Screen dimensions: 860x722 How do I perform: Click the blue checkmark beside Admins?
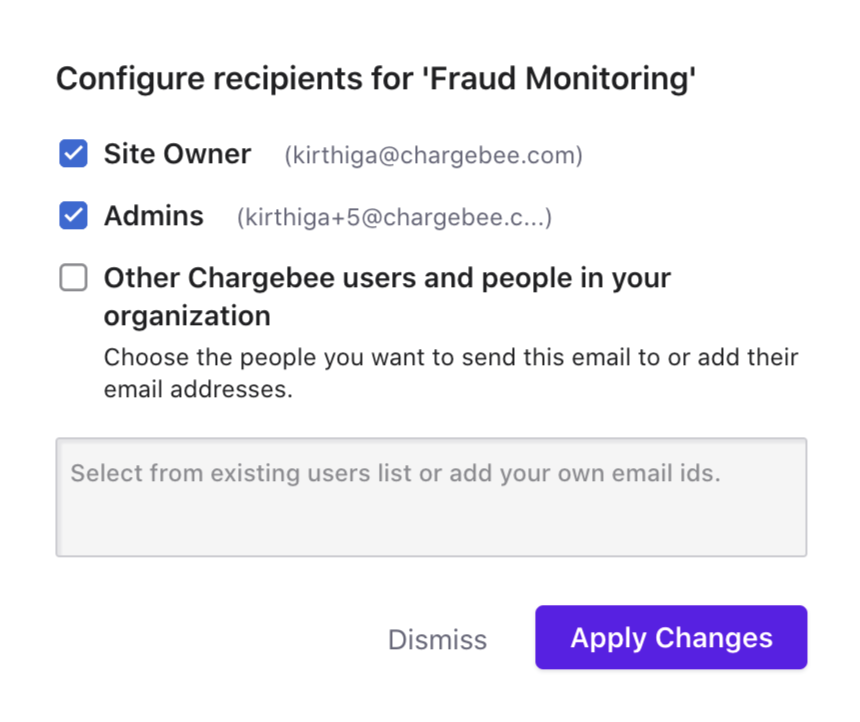point(73,216)
